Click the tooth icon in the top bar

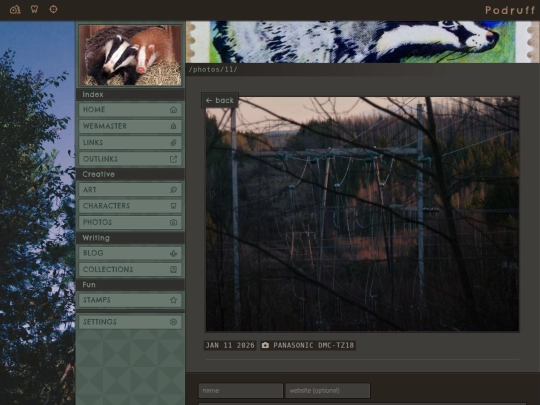click(x=34, y=9)
